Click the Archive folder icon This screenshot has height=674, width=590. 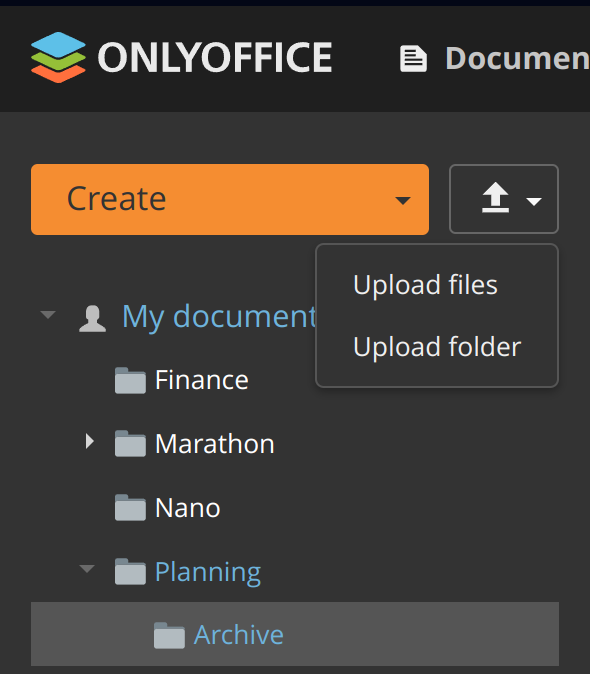tap(169, 635)
